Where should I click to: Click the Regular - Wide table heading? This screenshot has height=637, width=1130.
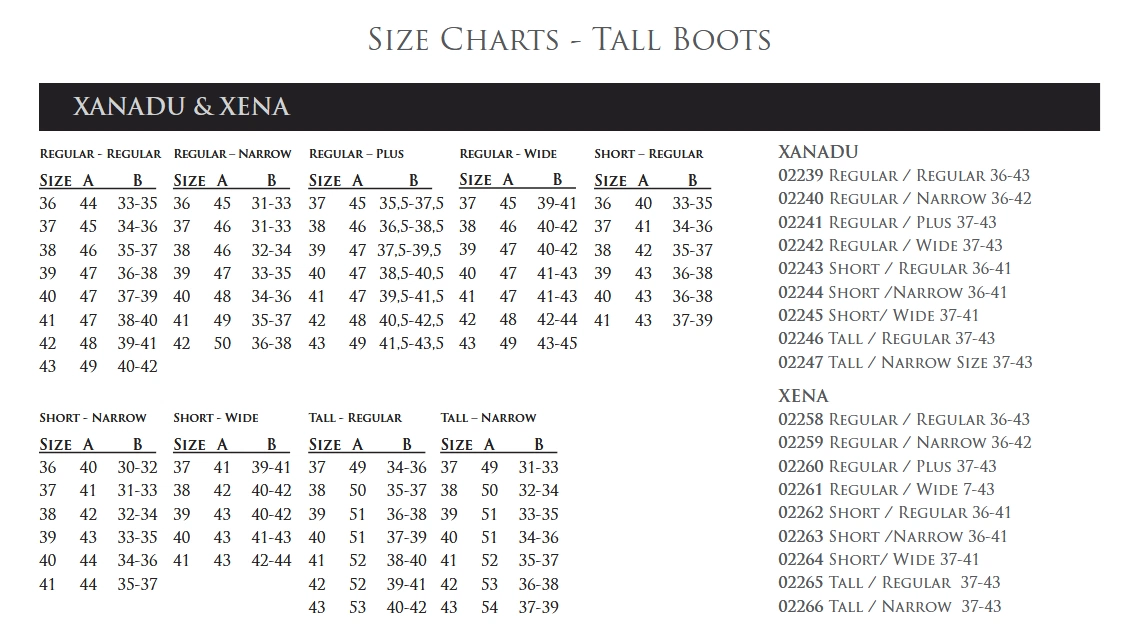(508, 154)
